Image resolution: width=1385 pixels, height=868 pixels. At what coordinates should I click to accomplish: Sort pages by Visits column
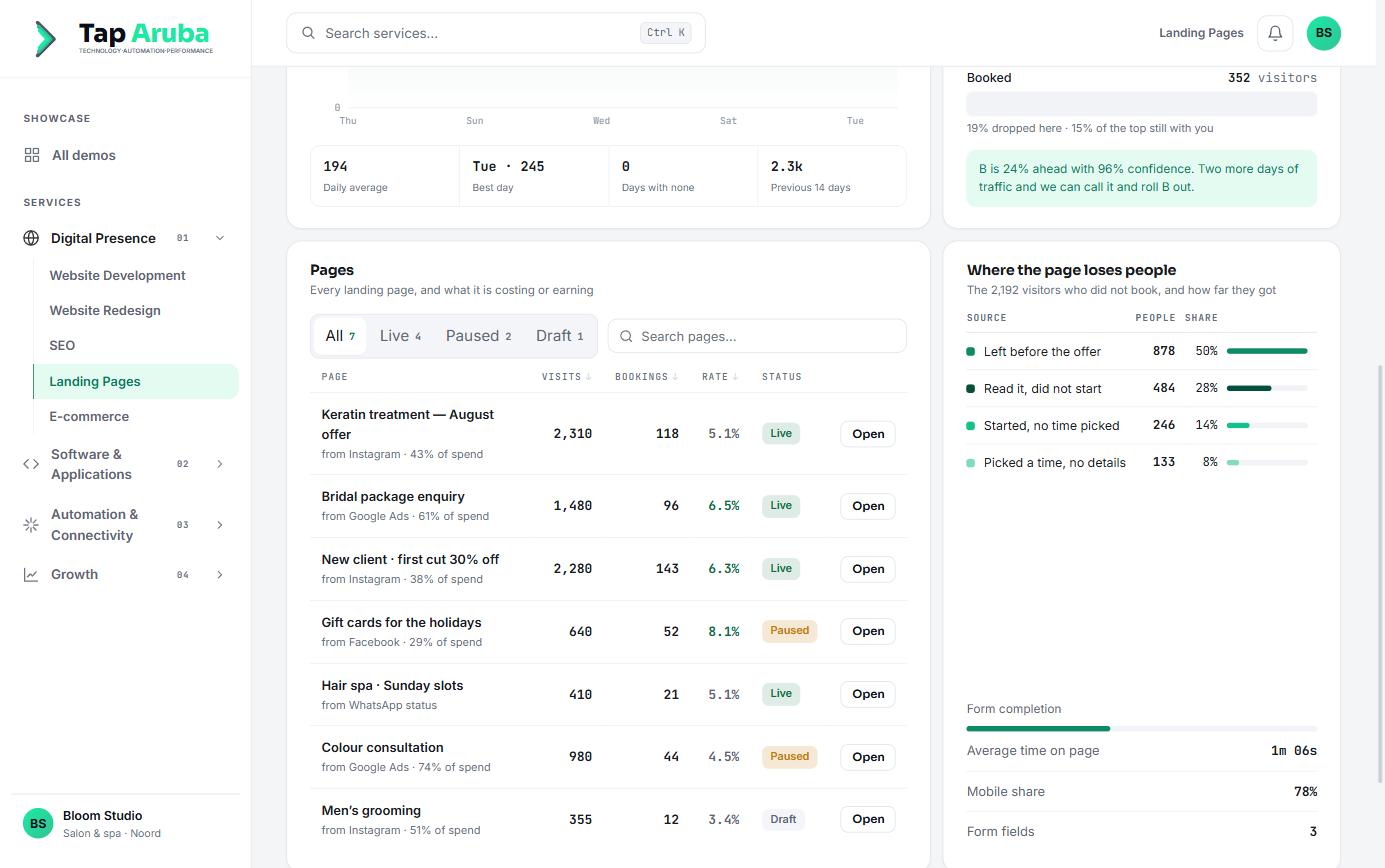(x=566, y=377)
